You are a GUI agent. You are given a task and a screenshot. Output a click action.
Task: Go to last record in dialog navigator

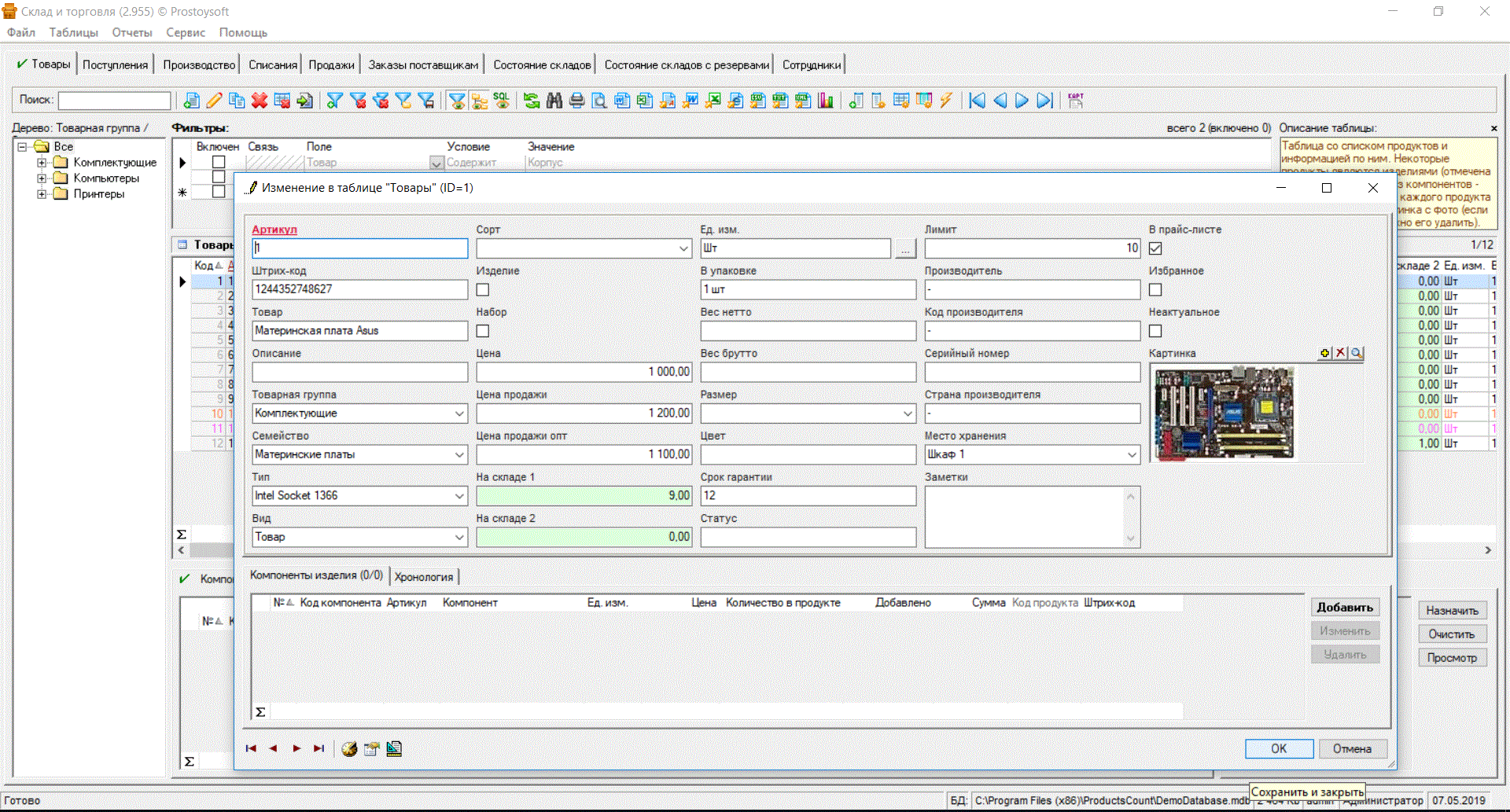point(319,748)
